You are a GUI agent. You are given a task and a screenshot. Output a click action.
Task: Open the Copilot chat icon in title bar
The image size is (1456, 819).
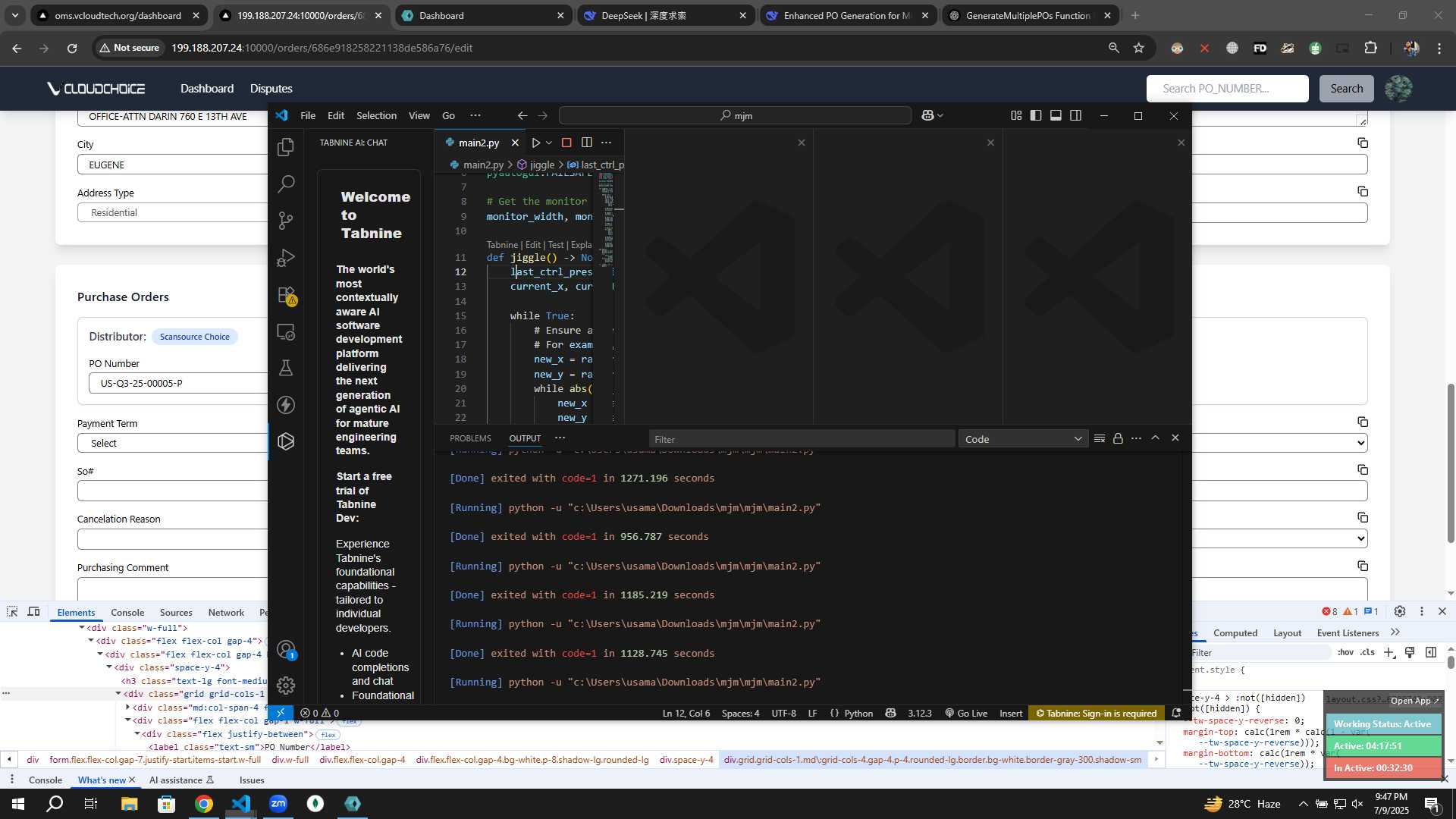(x=927, y=115)
